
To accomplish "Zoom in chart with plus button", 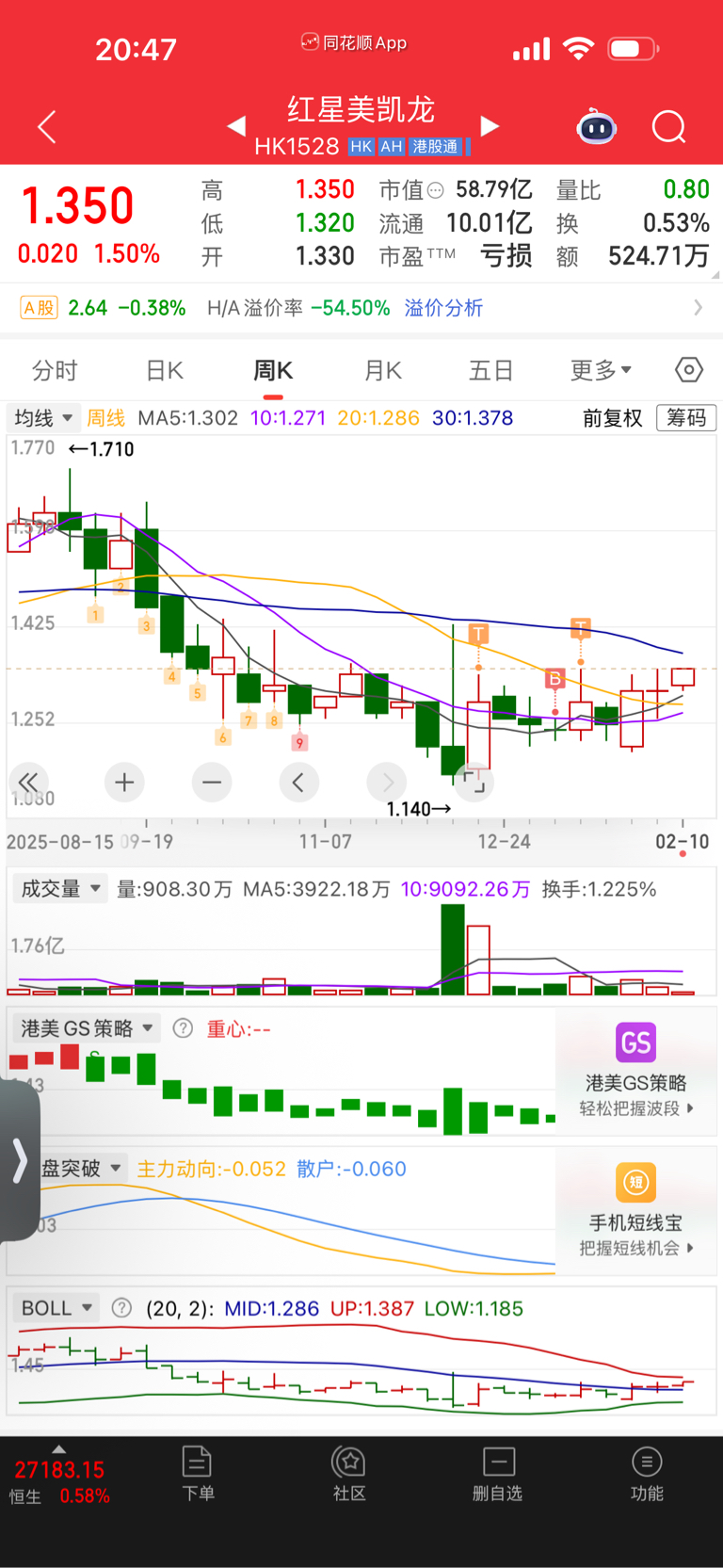I will pyautogui.click(x=124, y=782).
